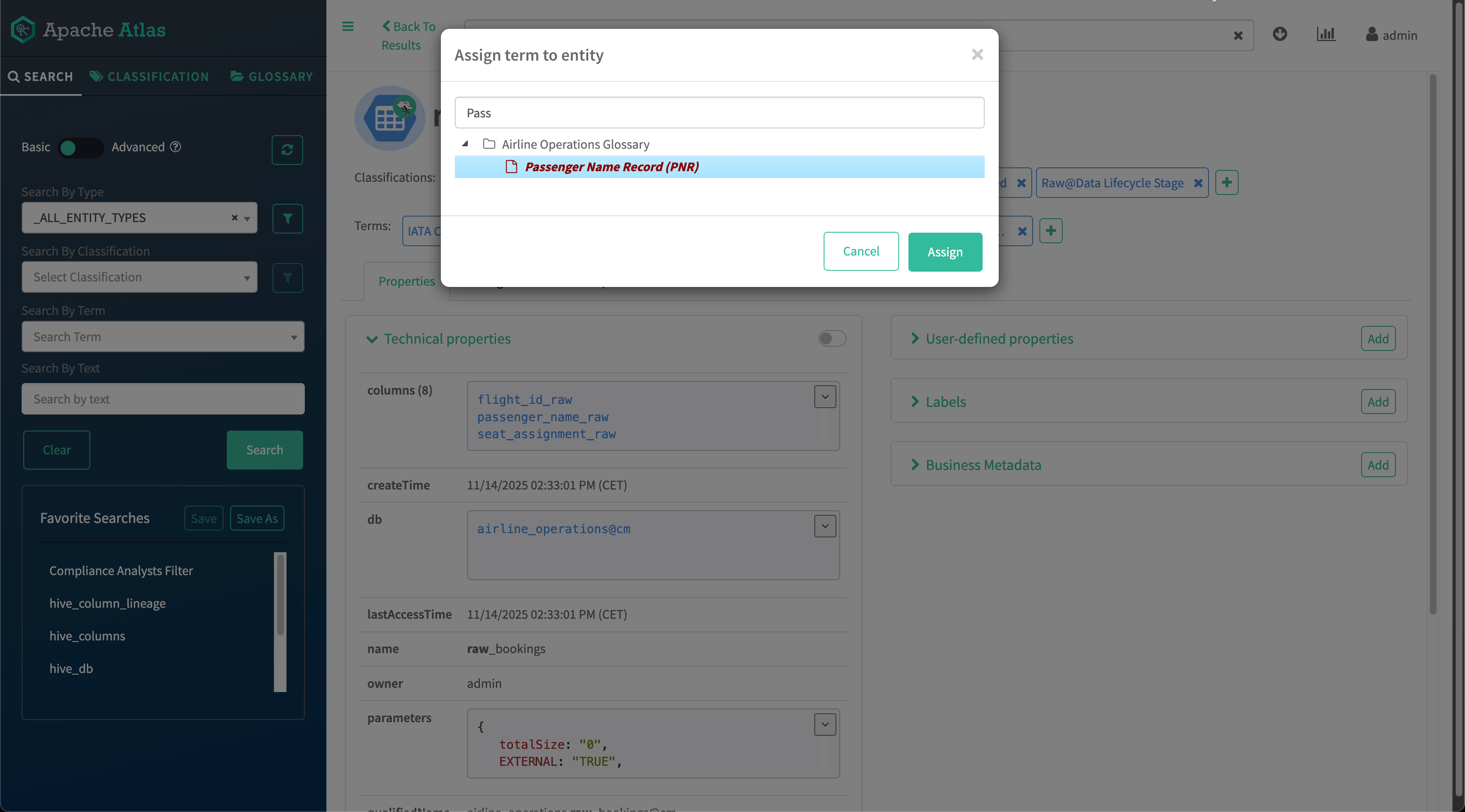
Task: Switch to the Glossary tab
Action: tap(272, 76)
